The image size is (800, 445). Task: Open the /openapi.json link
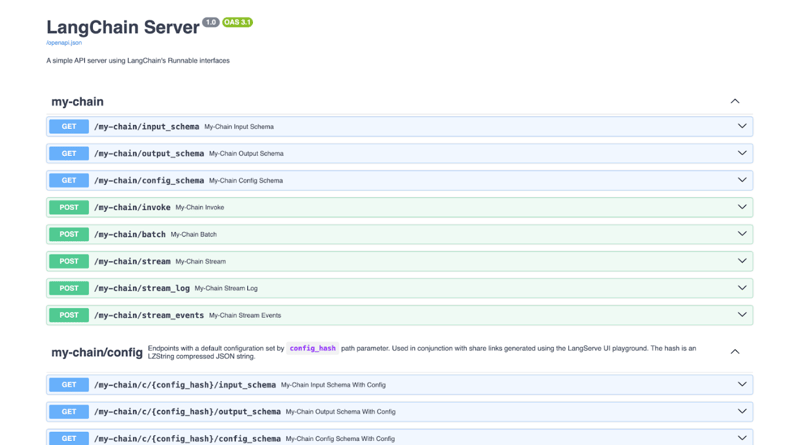pyautogui.click(x=64, y=43)
